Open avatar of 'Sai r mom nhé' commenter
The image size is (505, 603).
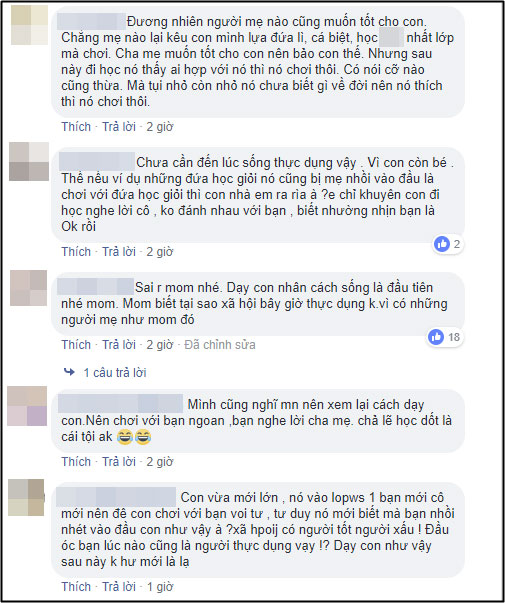click(x=28, y=288)
